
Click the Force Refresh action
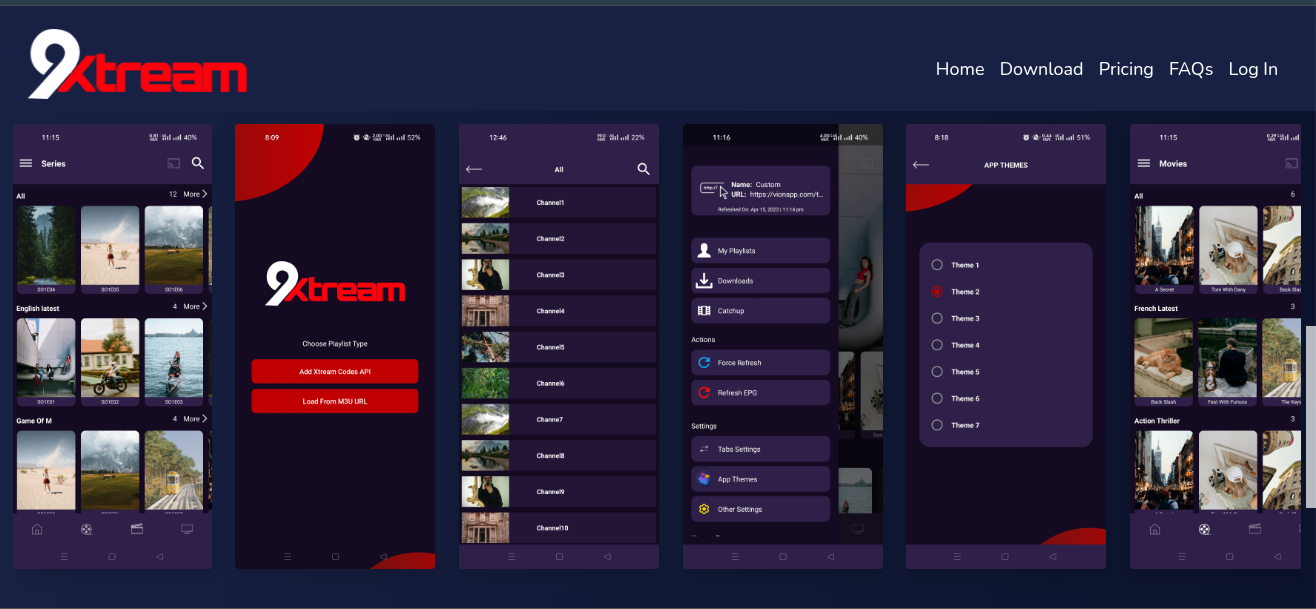click(x=760, y=363)
